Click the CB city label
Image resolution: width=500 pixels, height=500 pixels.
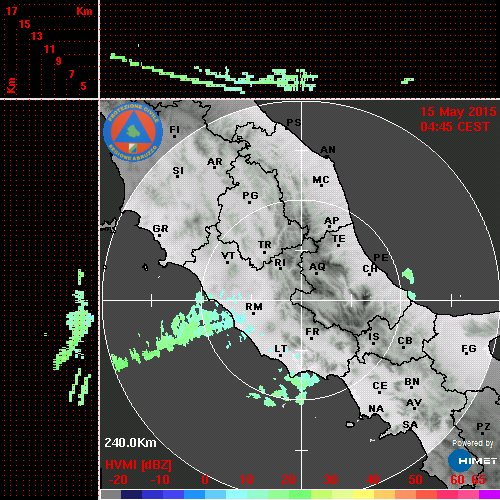click(405, 341)
